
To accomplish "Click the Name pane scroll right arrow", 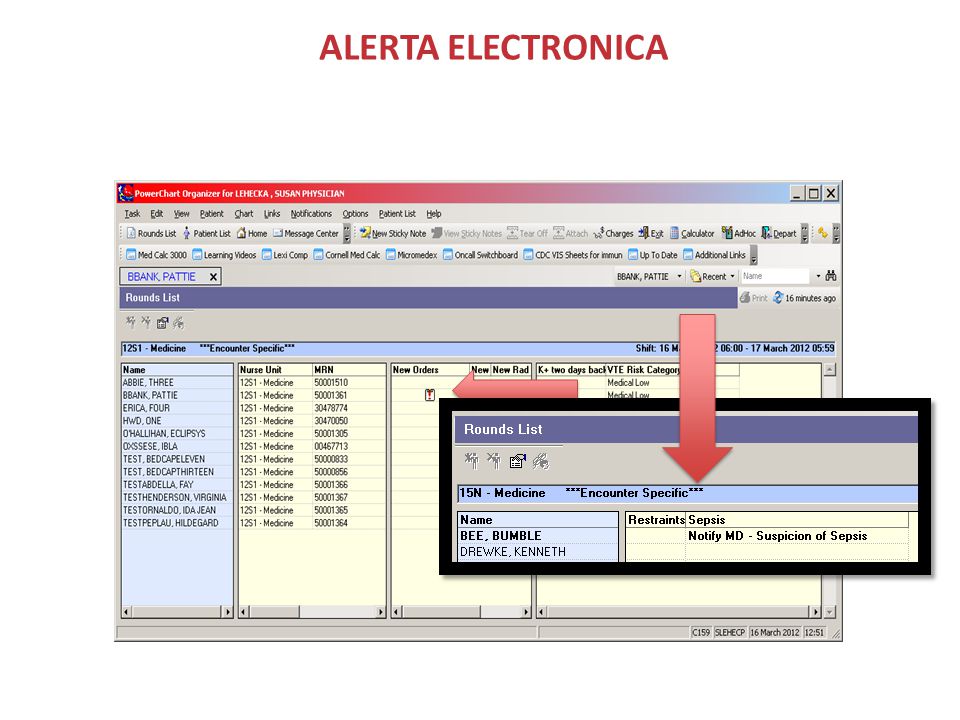I will point(228,612).
